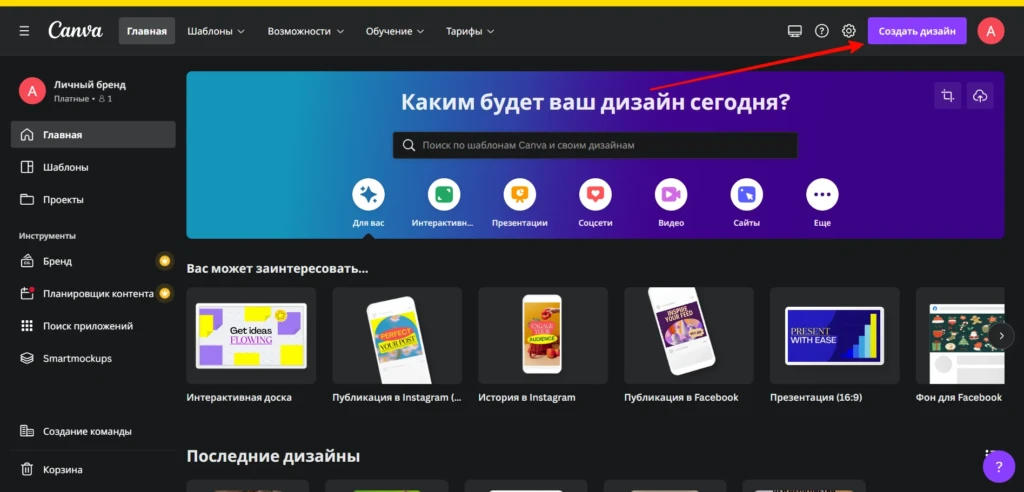Open Поиск приложений in sidebar

93,325
